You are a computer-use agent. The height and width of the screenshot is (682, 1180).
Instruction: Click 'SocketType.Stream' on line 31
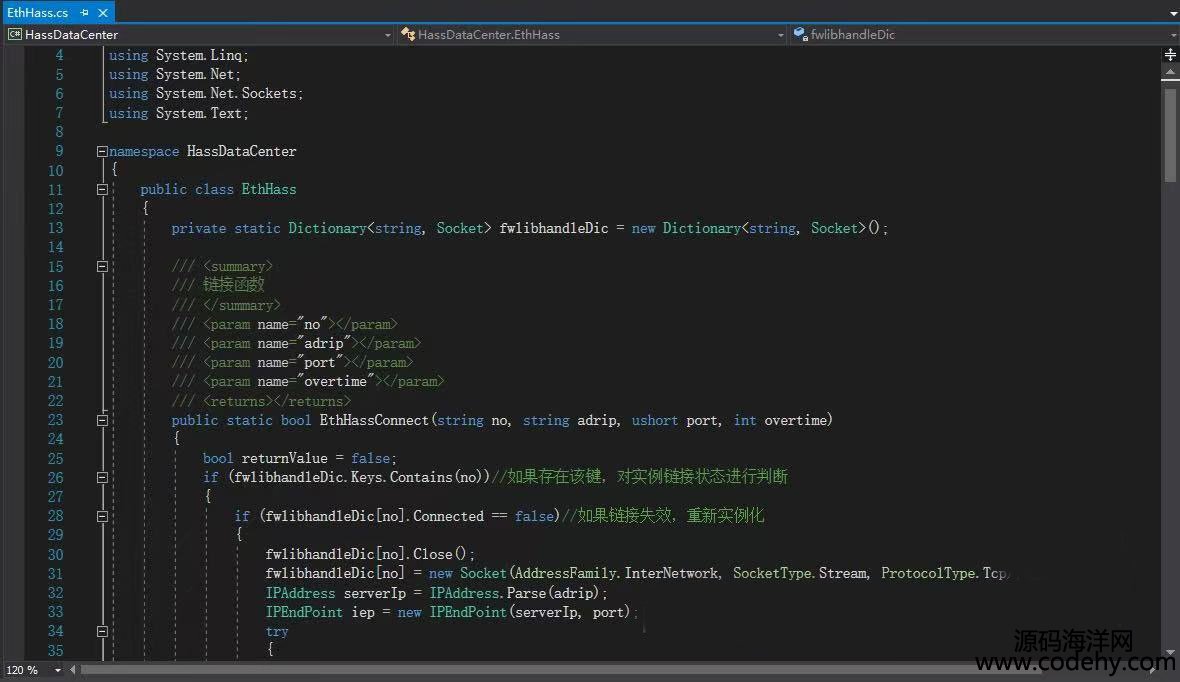click(x=800, y=574)
